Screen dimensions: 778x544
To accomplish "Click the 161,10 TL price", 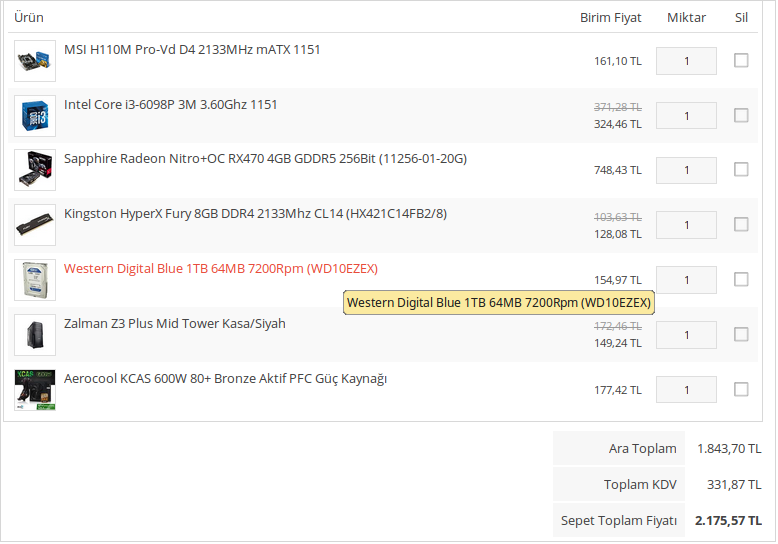I will point(618,61).
